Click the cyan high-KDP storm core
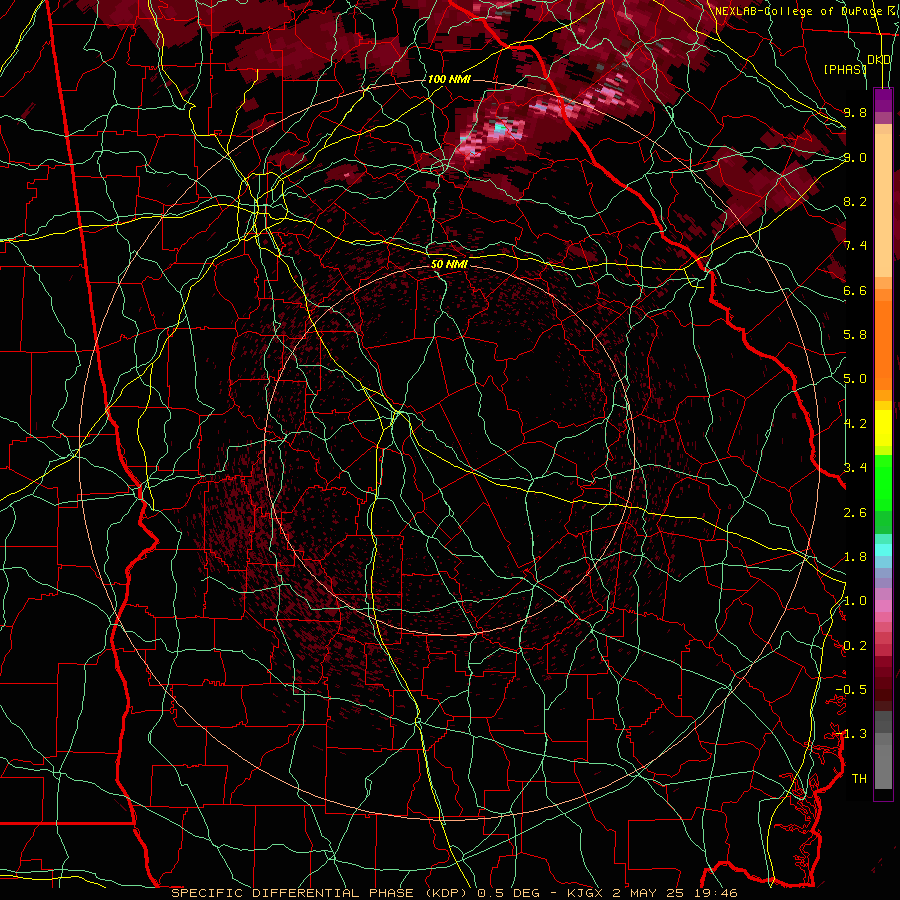The width and height of the screenshot is (900, 900). tap(501, 127)
